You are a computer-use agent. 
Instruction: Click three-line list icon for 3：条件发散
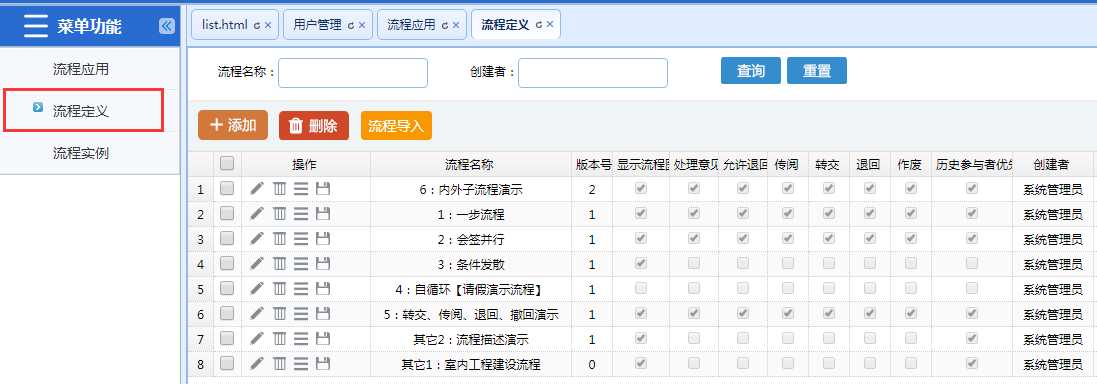pos(301,264)
